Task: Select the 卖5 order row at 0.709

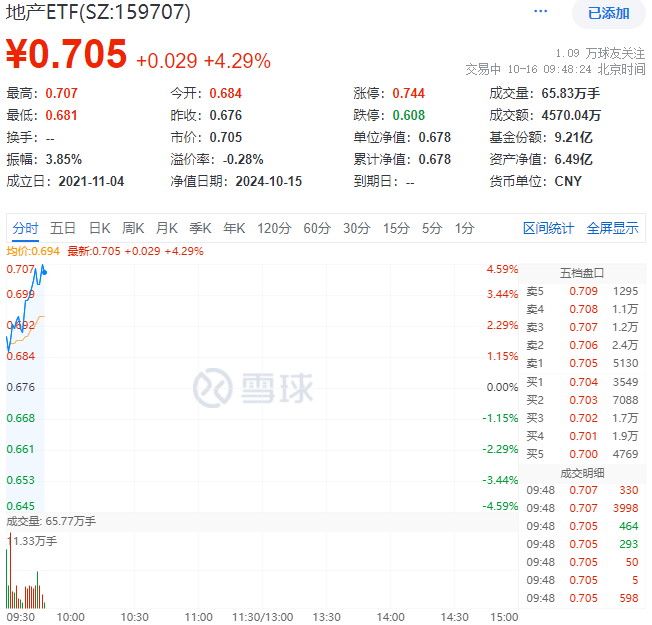Action: click(x=582, y=291)
